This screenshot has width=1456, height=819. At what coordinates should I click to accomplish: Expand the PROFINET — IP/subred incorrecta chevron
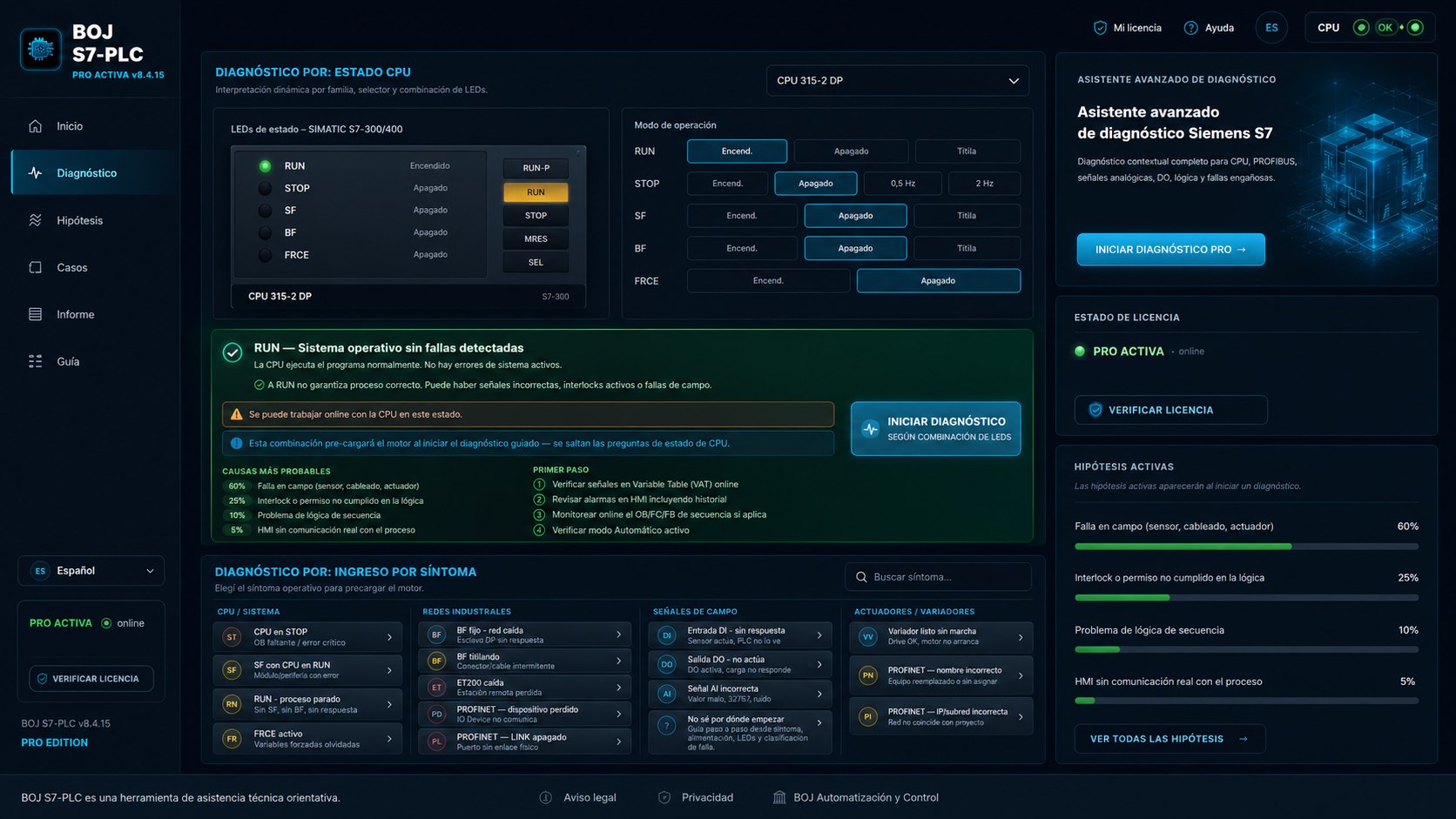click(x=1021, y=716)
